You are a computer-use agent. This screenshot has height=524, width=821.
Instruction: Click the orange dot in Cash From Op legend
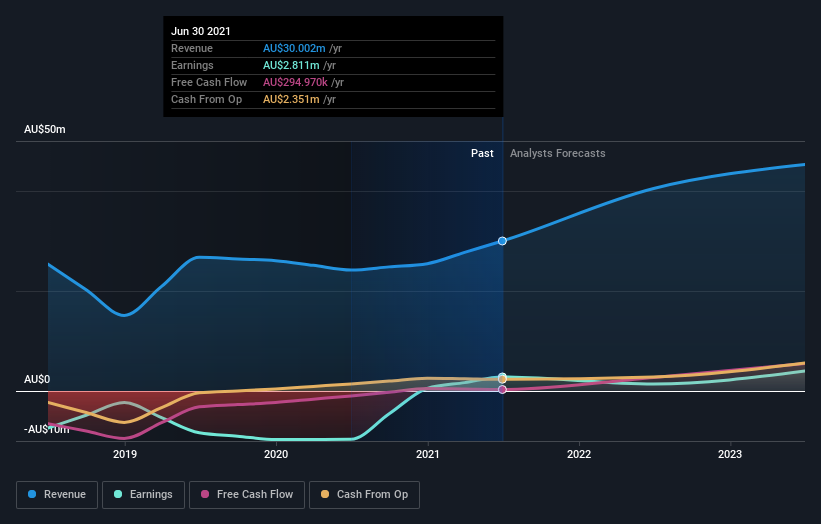coord(325,494)
